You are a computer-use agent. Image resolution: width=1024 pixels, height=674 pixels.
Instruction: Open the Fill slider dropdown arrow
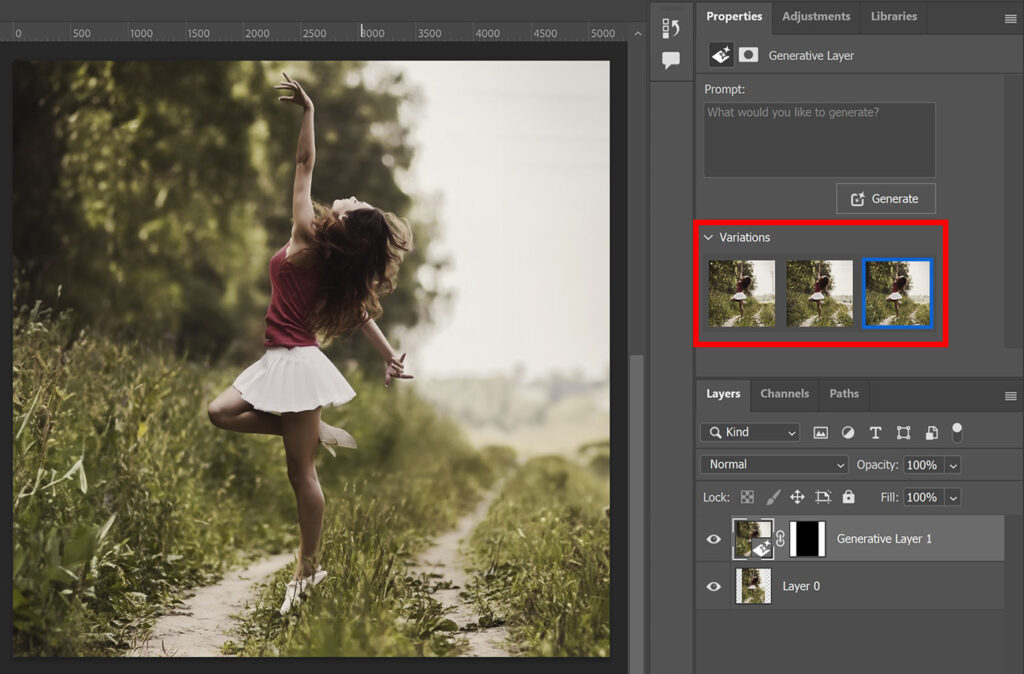pos(953,498)
